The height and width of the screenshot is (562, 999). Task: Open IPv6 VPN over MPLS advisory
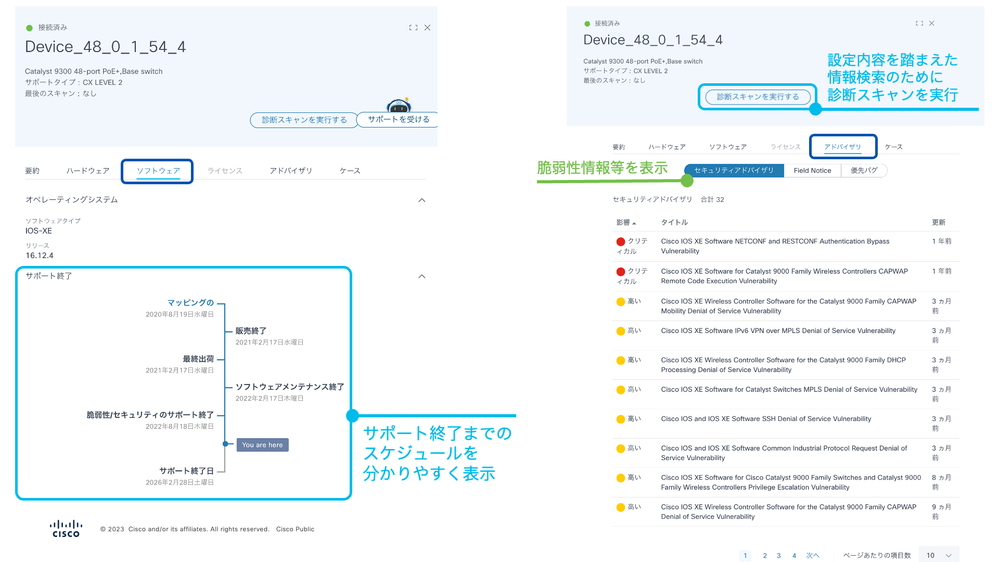778,331
